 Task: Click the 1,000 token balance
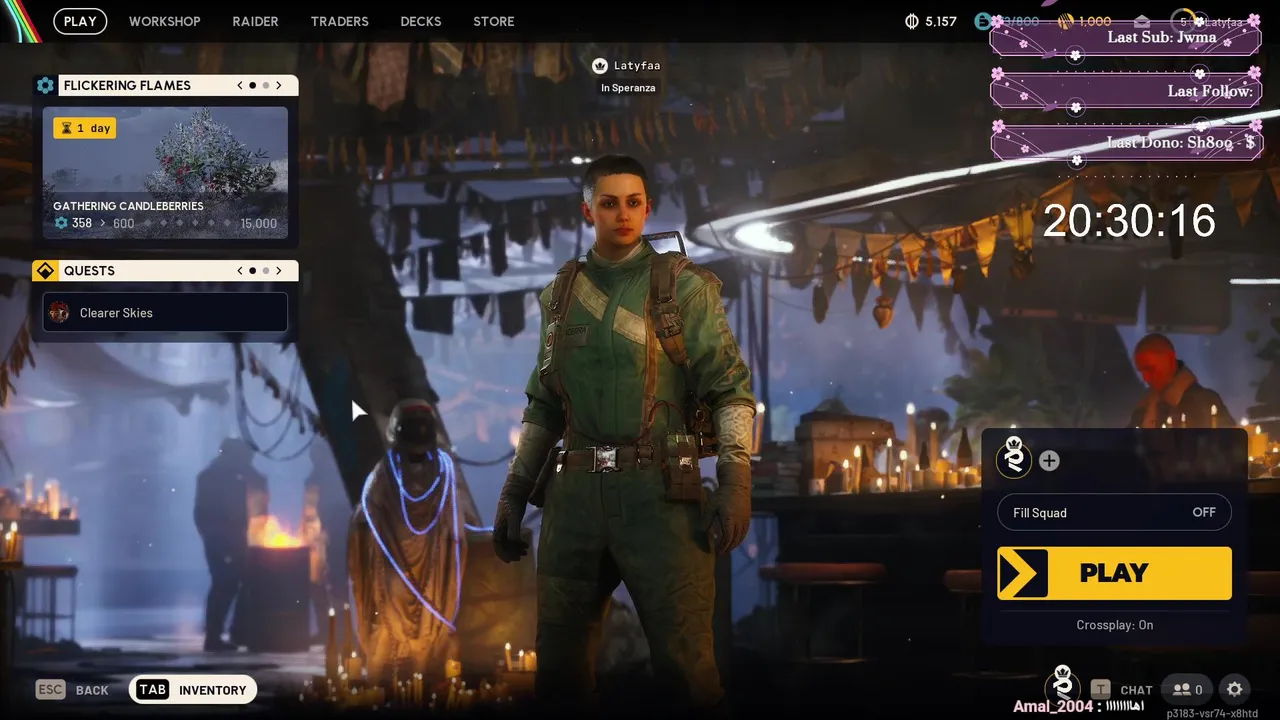pyautogui.click(x=1095, y=21)
